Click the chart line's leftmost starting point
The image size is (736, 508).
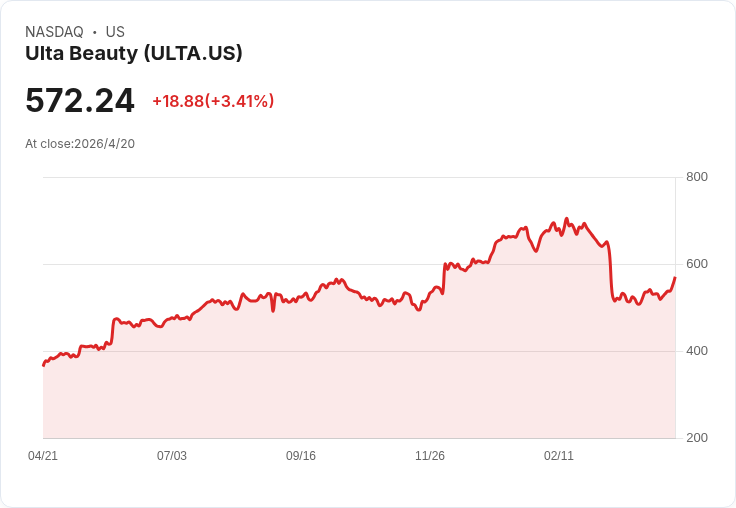[x=43, y=365]
